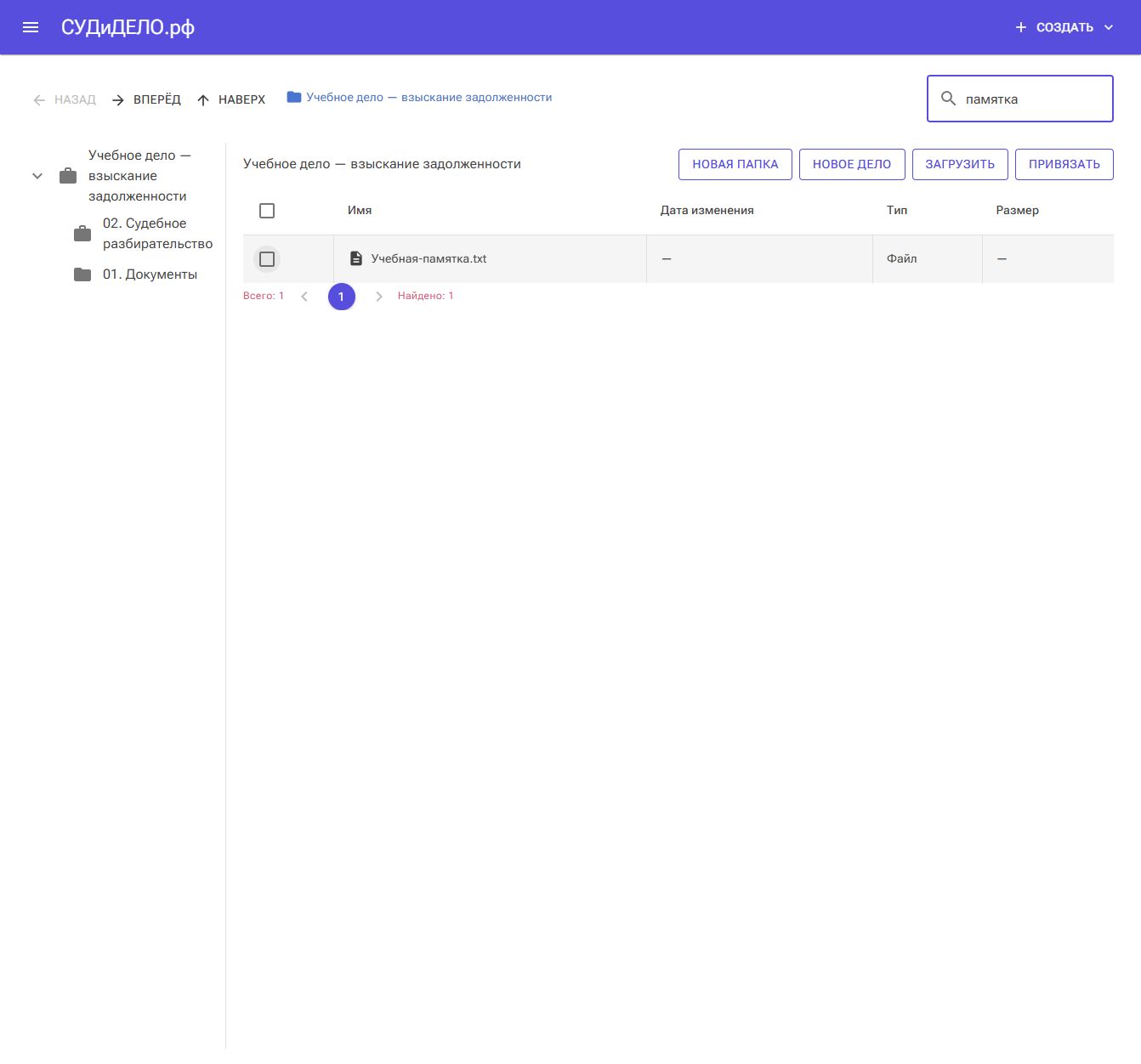Click the Найдено: 1 label
This screenshot has width=1141, height=1064.
426,296
